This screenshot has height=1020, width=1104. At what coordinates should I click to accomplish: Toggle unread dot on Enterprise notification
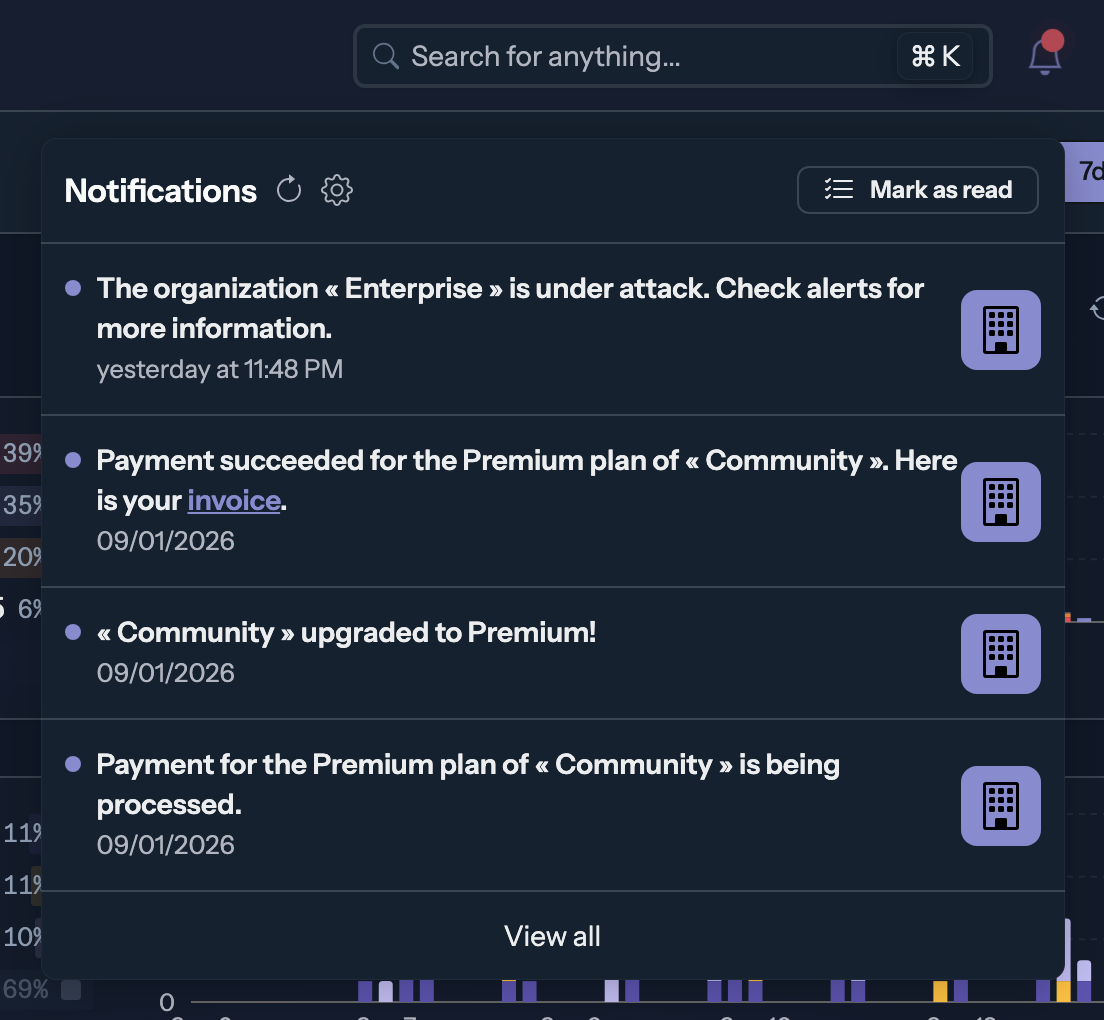73,288
